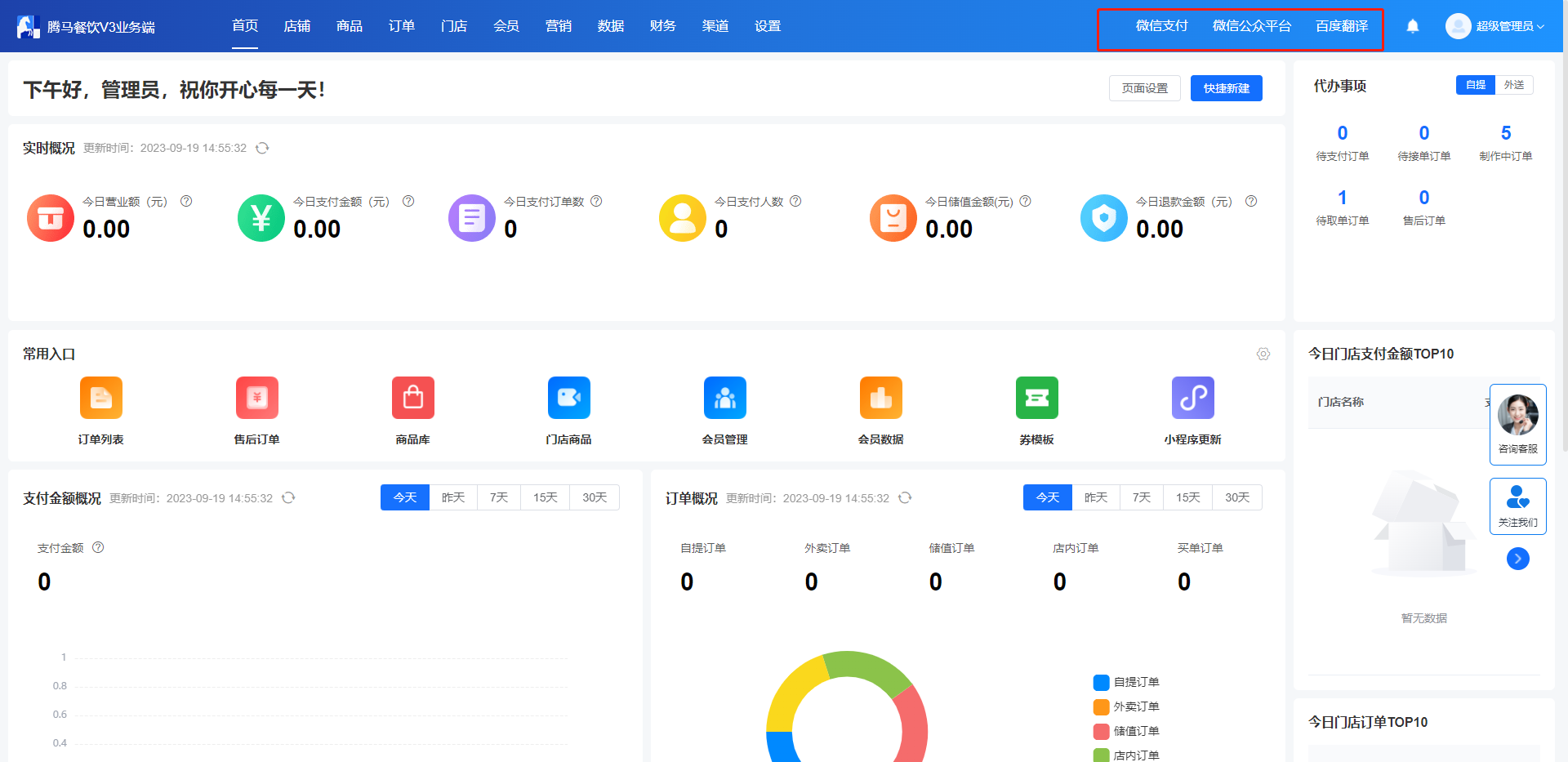Show help for 支付金额
The width and height of the screenshot is (1568, 762).
98,547
